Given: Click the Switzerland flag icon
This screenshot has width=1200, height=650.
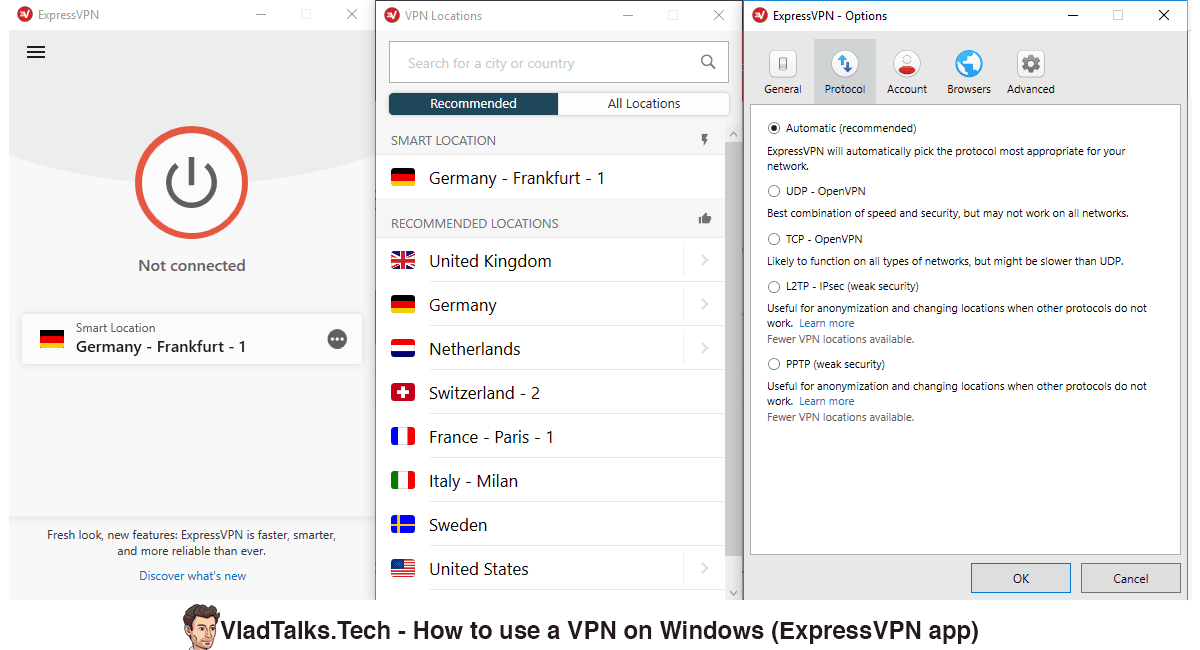Looking at the screenshot, I should tap(403, 393).
